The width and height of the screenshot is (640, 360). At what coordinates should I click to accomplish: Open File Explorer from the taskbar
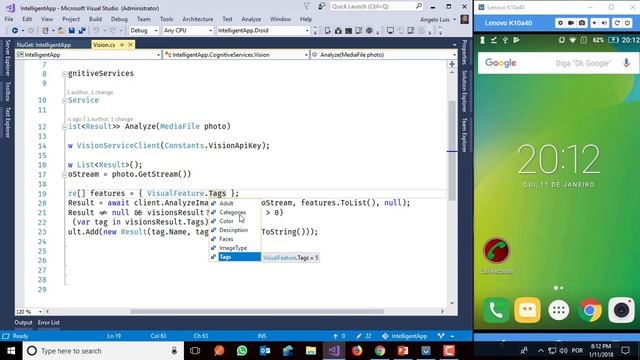[x=311, y=351]
